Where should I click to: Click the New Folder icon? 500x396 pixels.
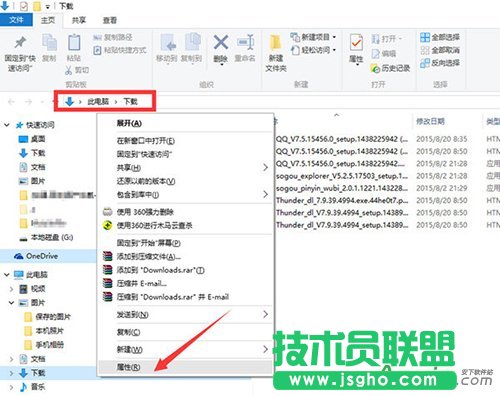pyautogui.click(x=276, y=43)
